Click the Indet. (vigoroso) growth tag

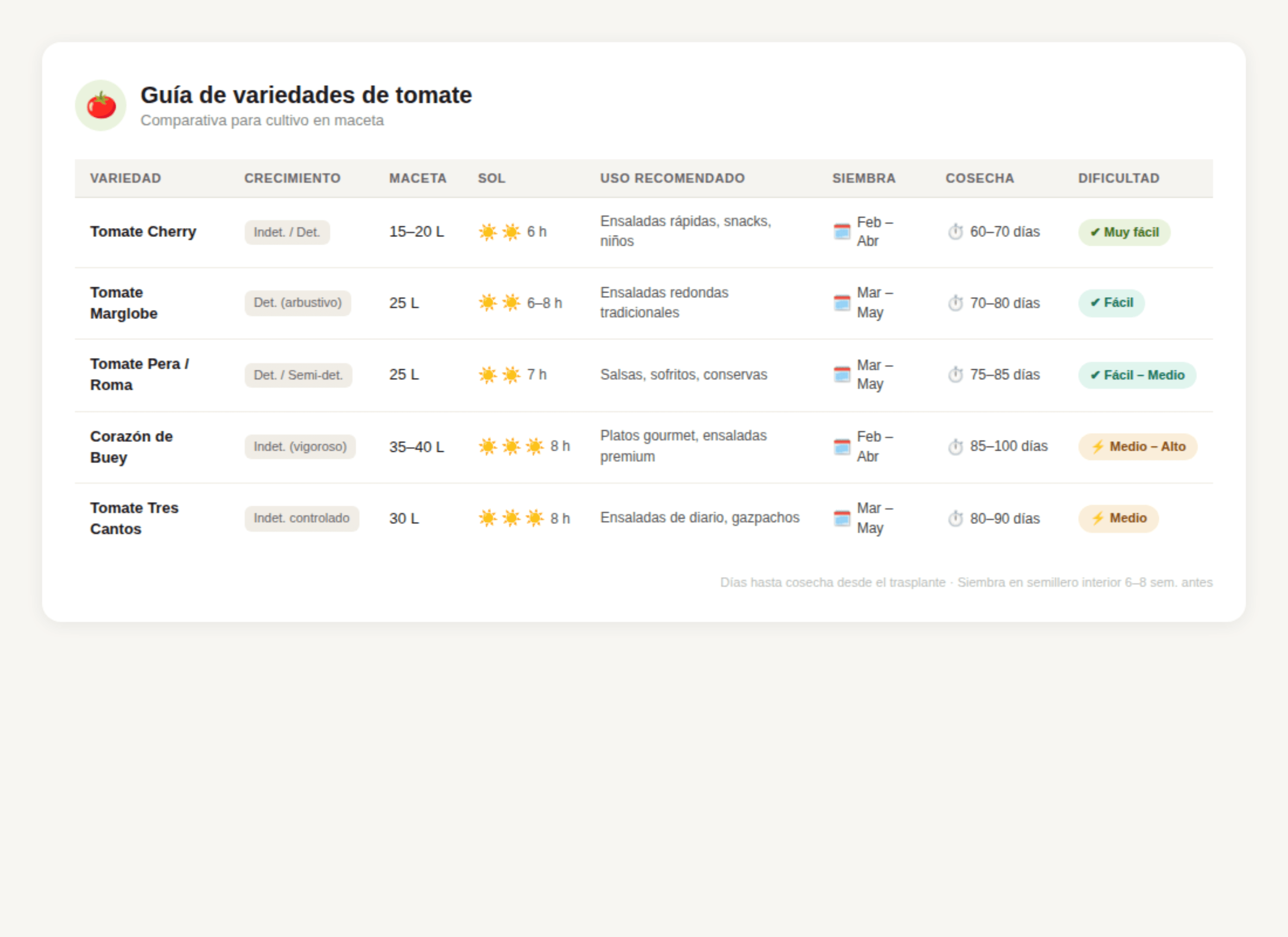(x=300, y=447)
